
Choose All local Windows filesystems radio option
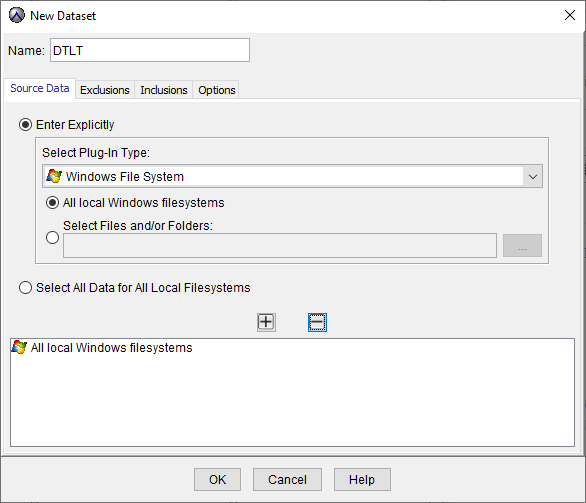pos(52,203)
